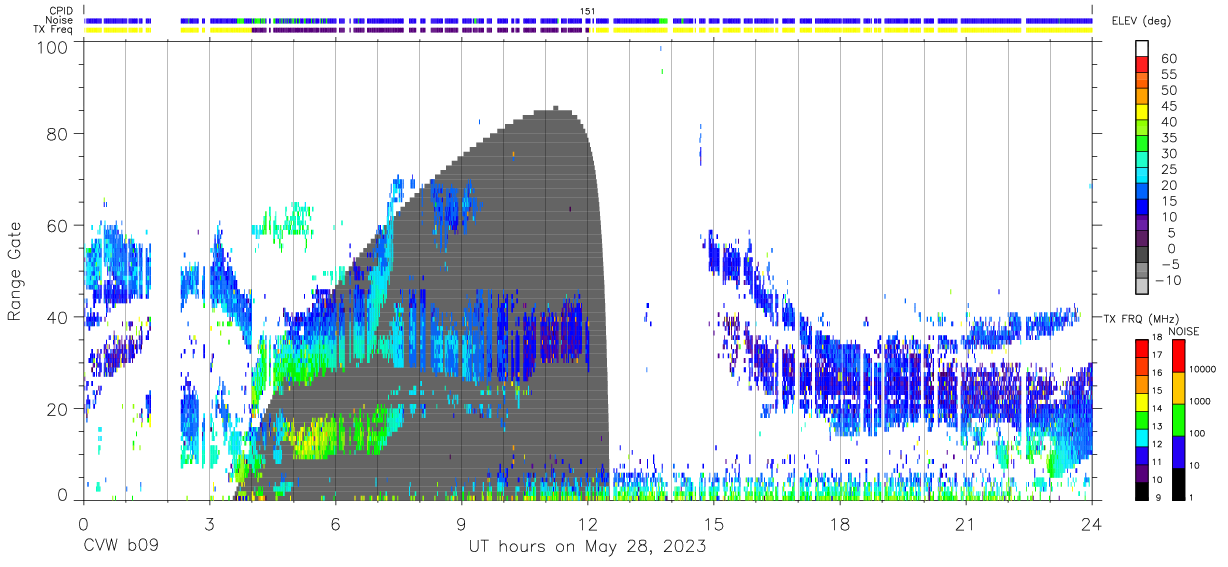Click the 1 label on NOISE colorbar
The height and width of the screenshot is (567, 1228).
(1190, 497)
